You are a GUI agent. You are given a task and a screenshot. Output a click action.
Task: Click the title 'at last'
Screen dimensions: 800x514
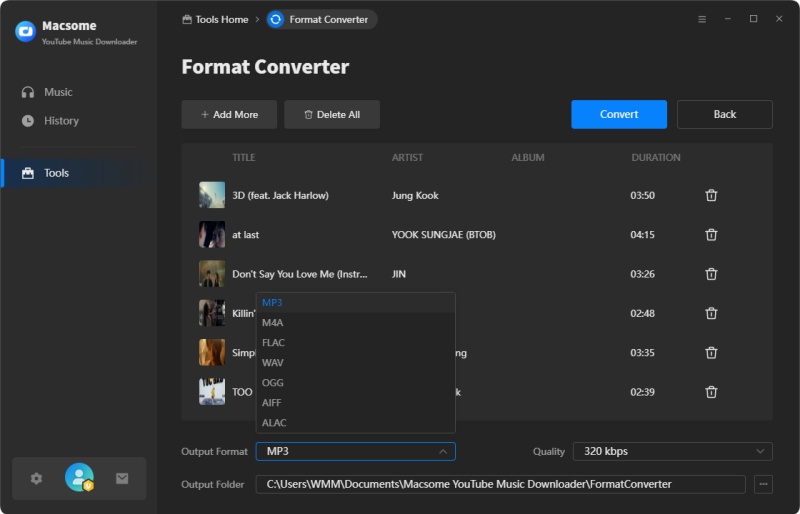245,235
